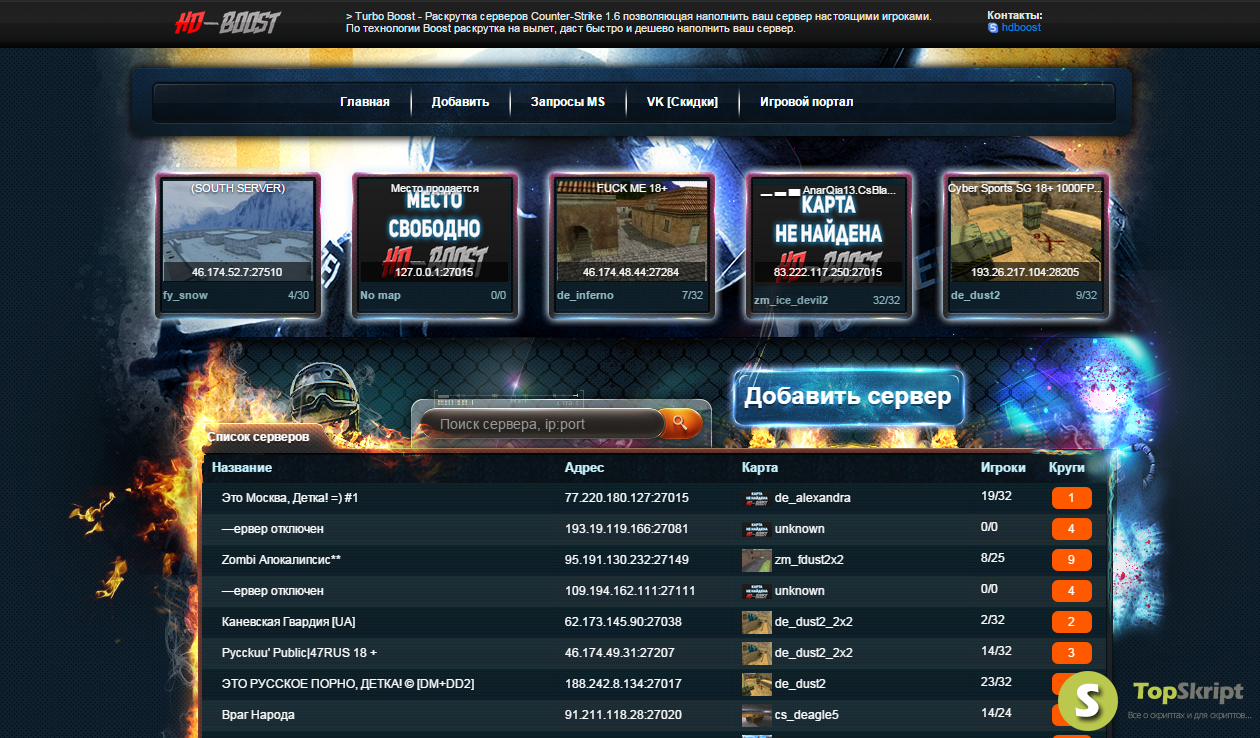Open the server Каневская Гвардия [UA]

[x=288, y=622]
